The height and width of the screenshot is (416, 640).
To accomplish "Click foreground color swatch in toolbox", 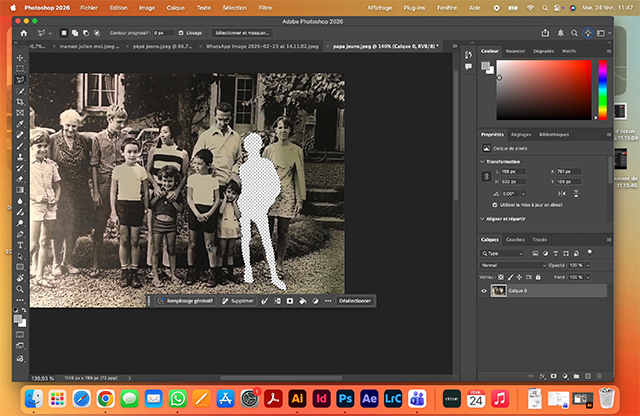I will (18, 319).
